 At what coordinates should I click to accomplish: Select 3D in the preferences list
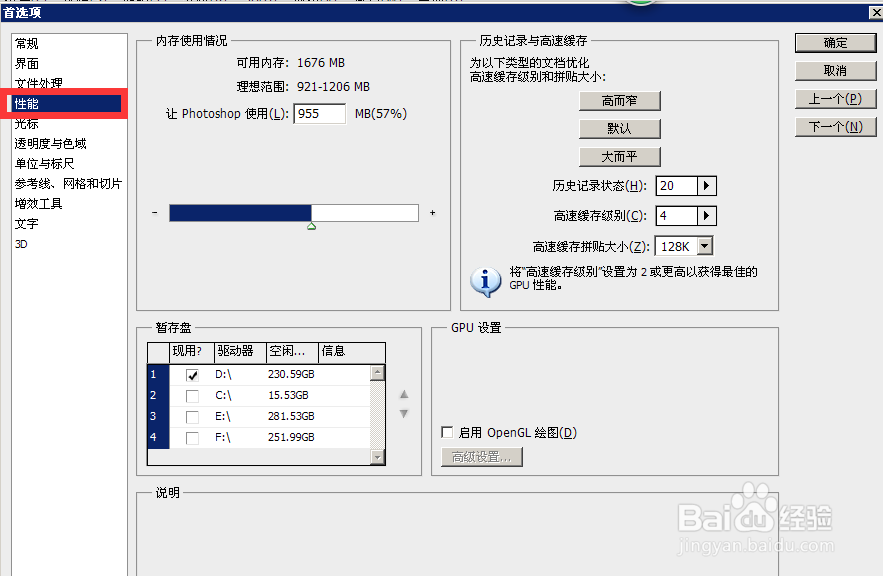21,244
